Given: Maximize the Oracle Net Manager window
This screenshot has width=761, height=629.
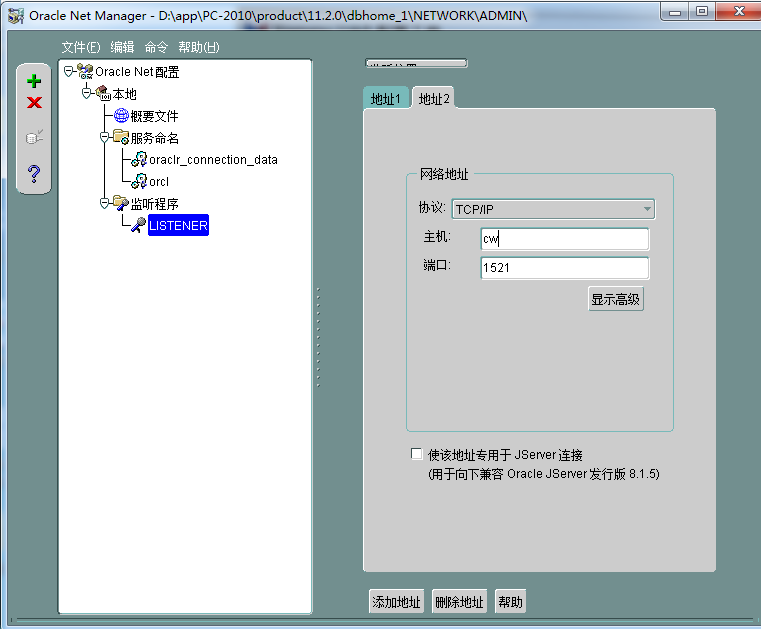Looking at the screenshot, I should coord(702,12).
